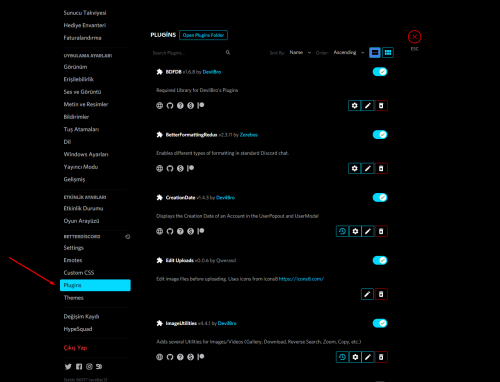The width and height of the screenshot is (500, 382).
Task: Open Themes in the sidebar
Action: tap(95, 298)
